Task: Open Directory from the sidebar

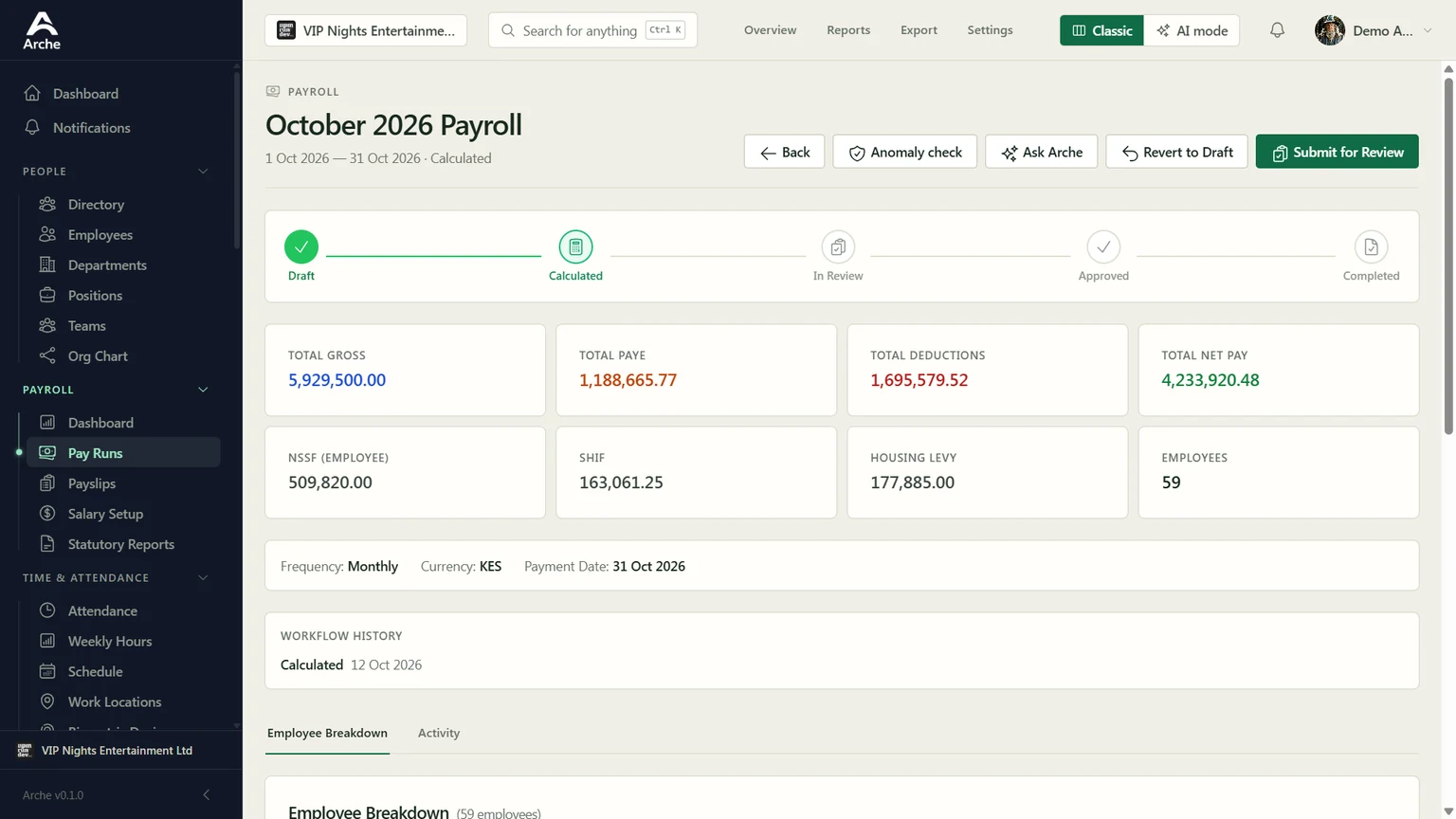Action: point(123,205)
